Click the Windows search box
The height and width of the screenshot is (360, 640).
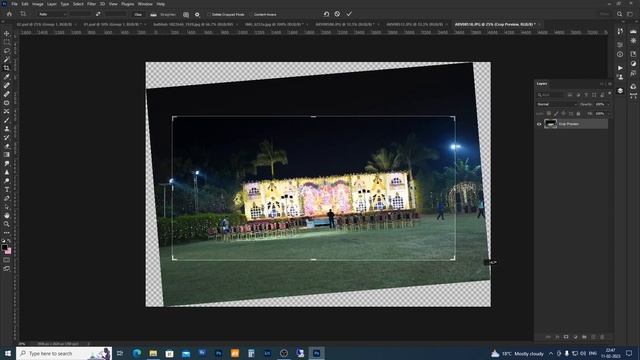click(64, 353)
